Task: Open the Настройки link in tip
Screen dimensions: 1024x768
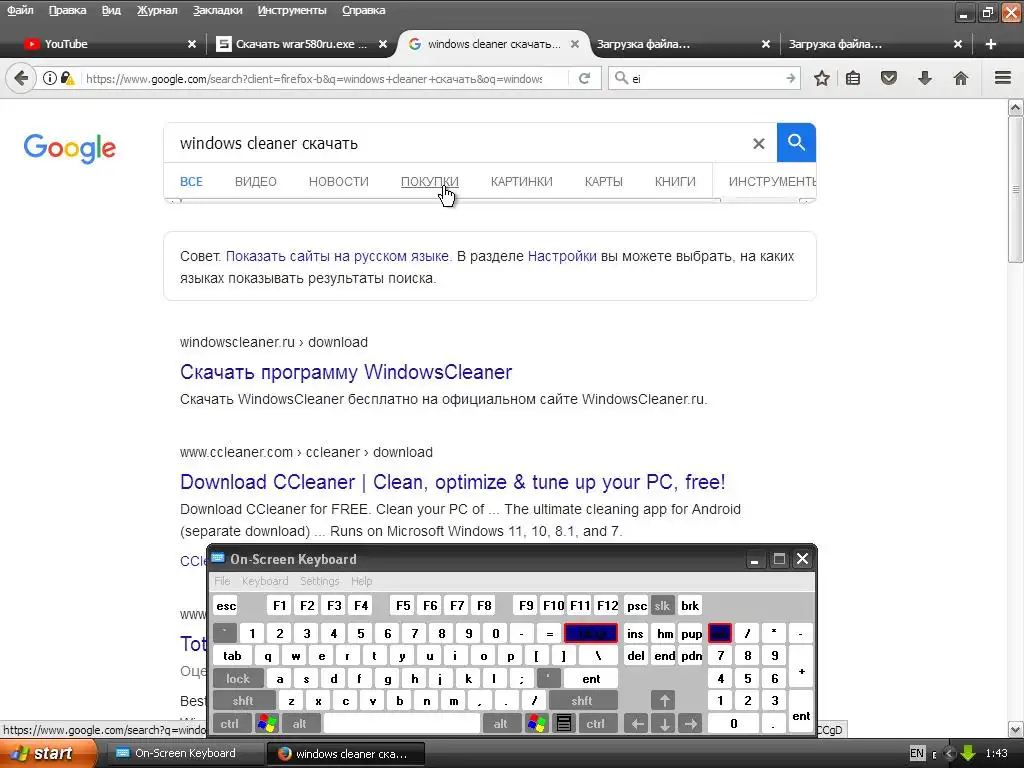Action: click(x=562, y=256)
